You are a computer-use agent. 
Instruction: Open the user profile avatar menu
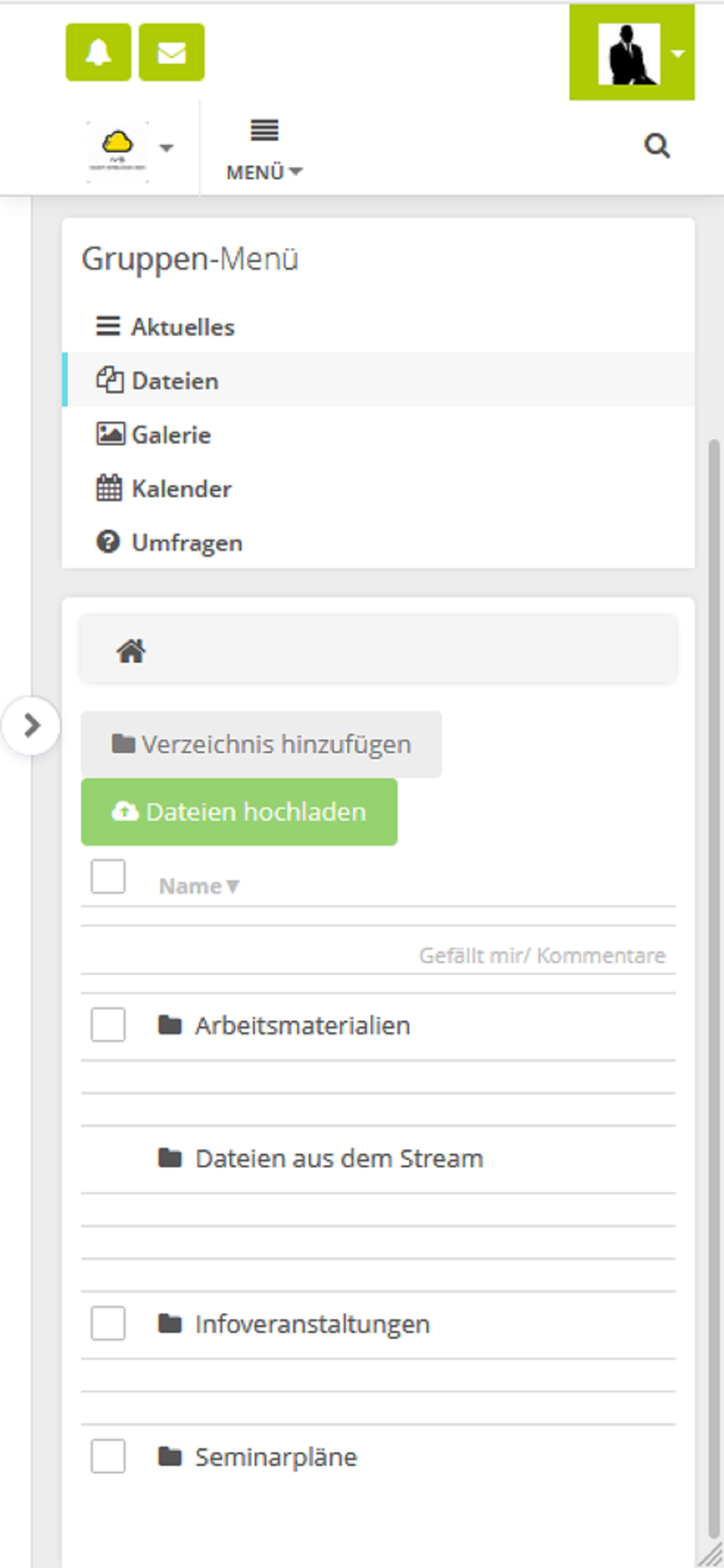(632, 53)
